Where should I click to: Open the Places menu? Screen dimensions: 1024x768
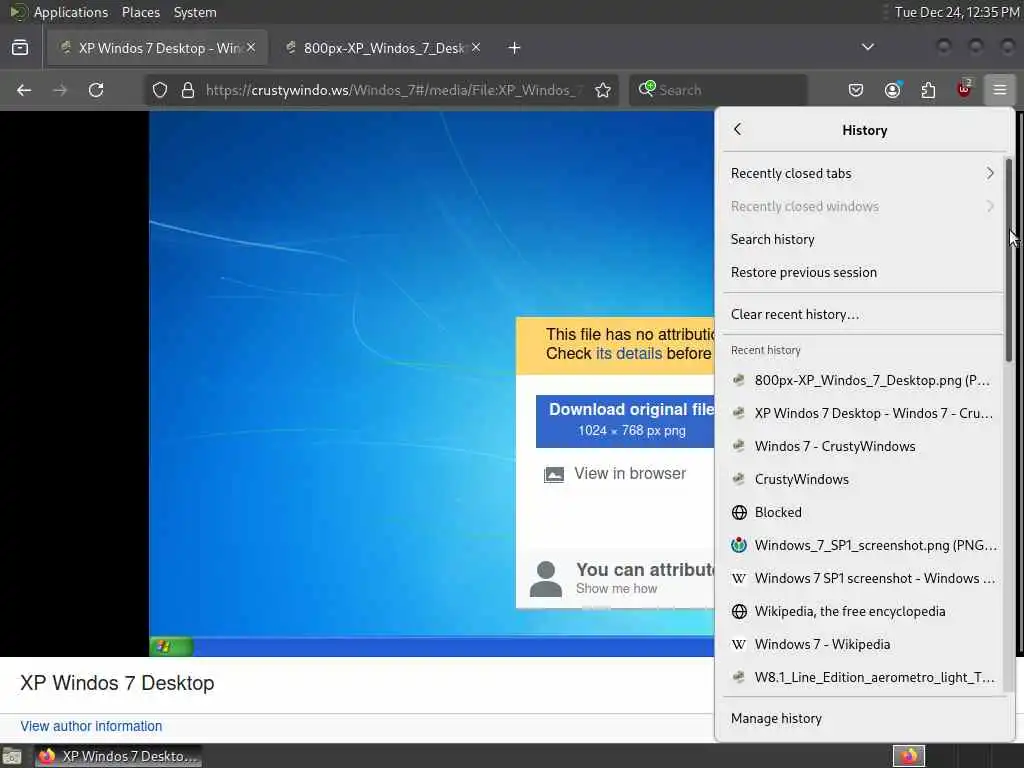click(x=141, y=12)
